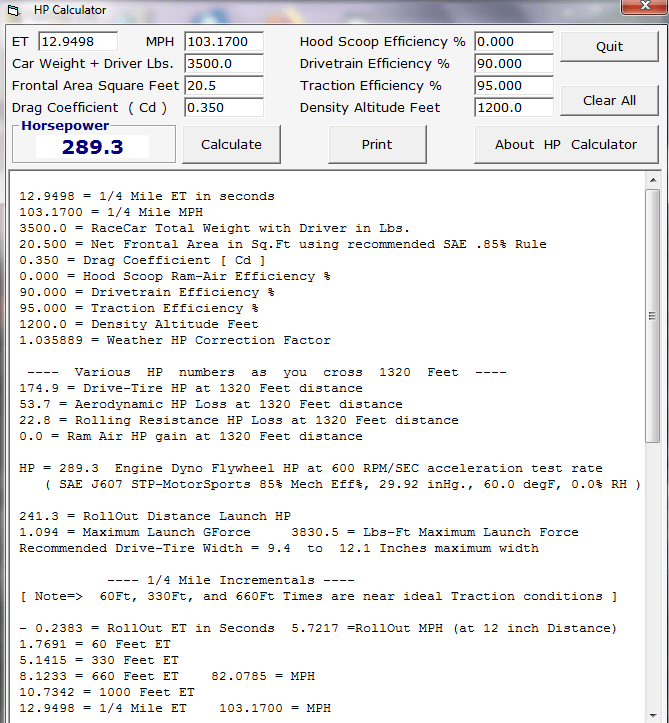Screen dimensions: 669x723
Task: Click the 'Drive-Tire HP at 1320 Feet' line
Action: [x=191, y=388]
